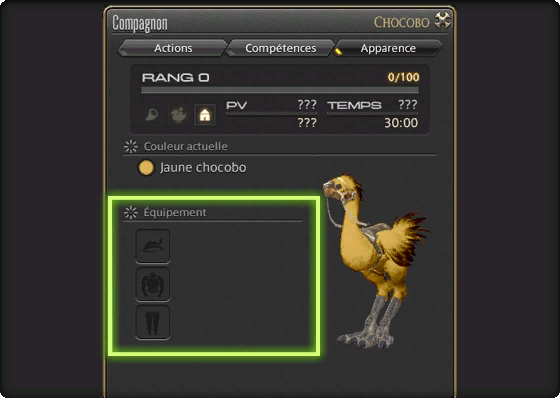Open the Compétences tab

(281, 48)
